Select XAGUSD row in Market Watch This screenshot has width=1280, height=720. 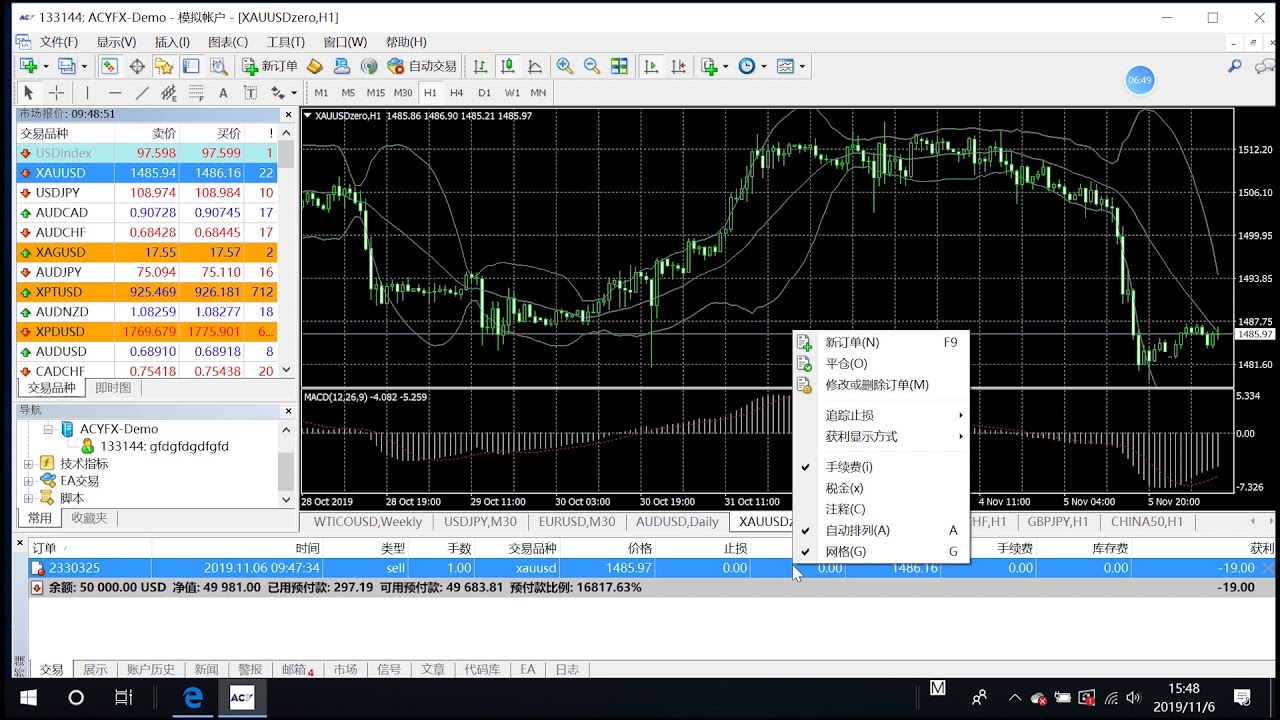[x=147, y=252]
